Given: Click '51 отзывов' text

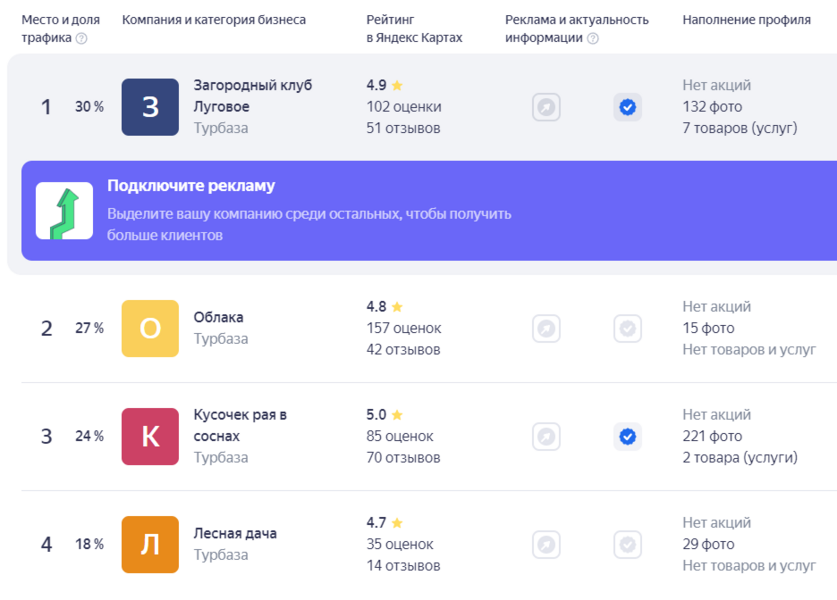Looking at the screenshot, I should coord(403,128).
